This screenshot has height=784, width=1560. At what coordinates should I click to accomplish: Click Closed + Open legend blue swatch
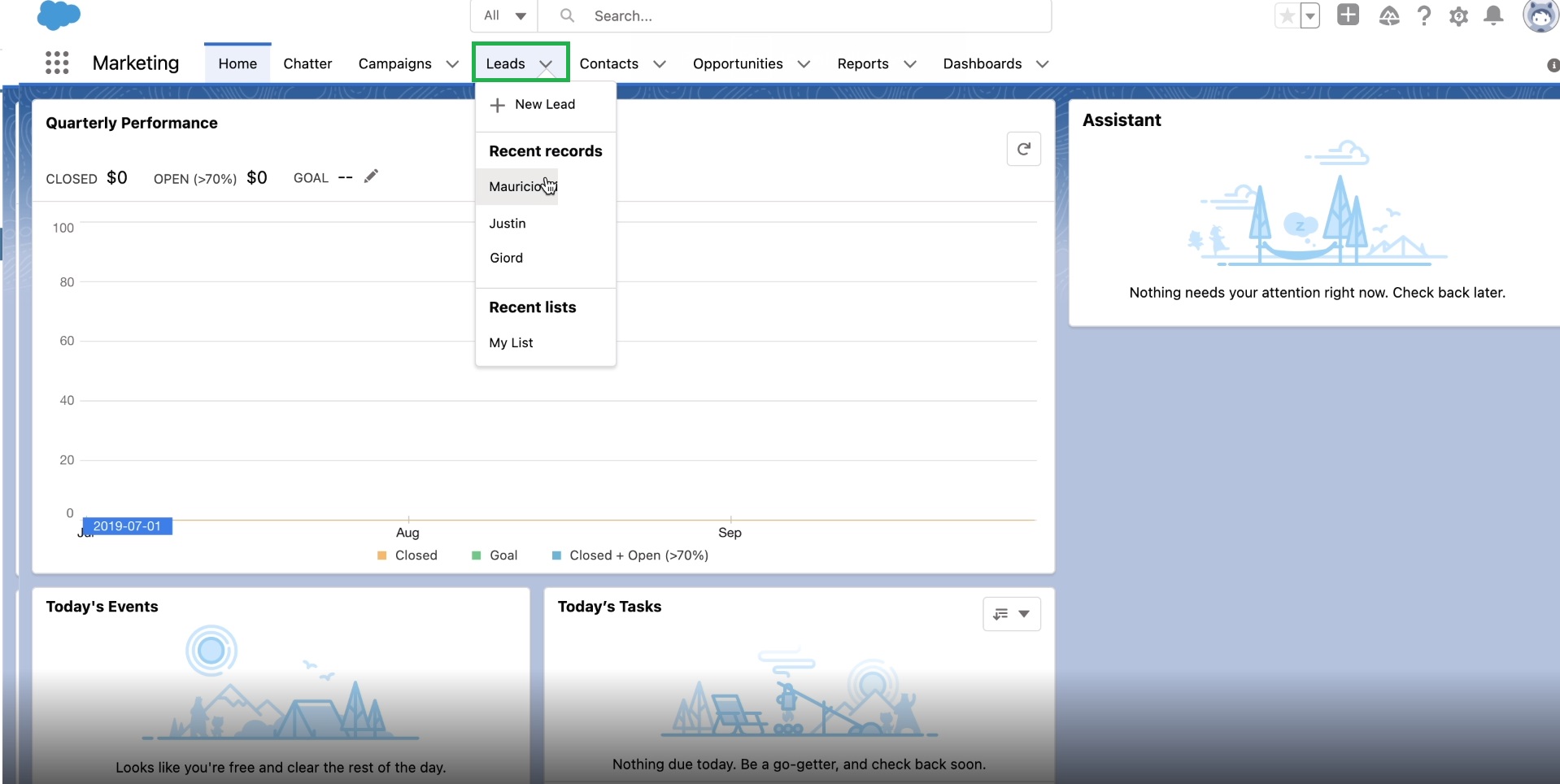tap(556, 555)
